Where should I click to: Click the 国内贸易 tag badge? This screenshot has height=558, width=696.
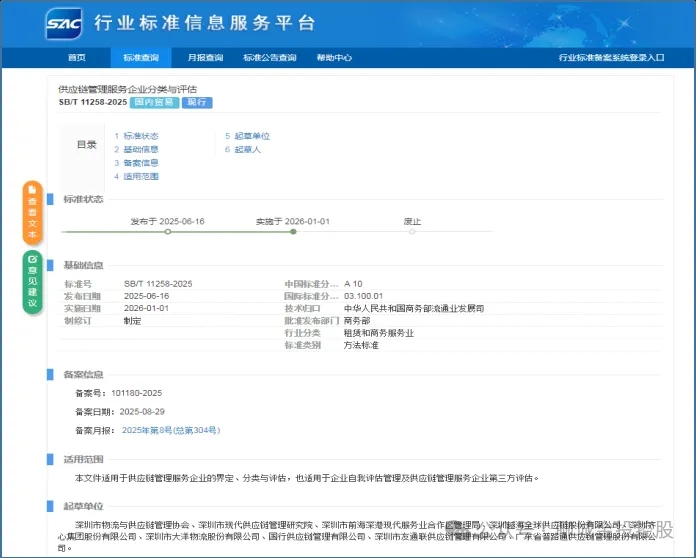pyautogui.click(x=155, y=103)
